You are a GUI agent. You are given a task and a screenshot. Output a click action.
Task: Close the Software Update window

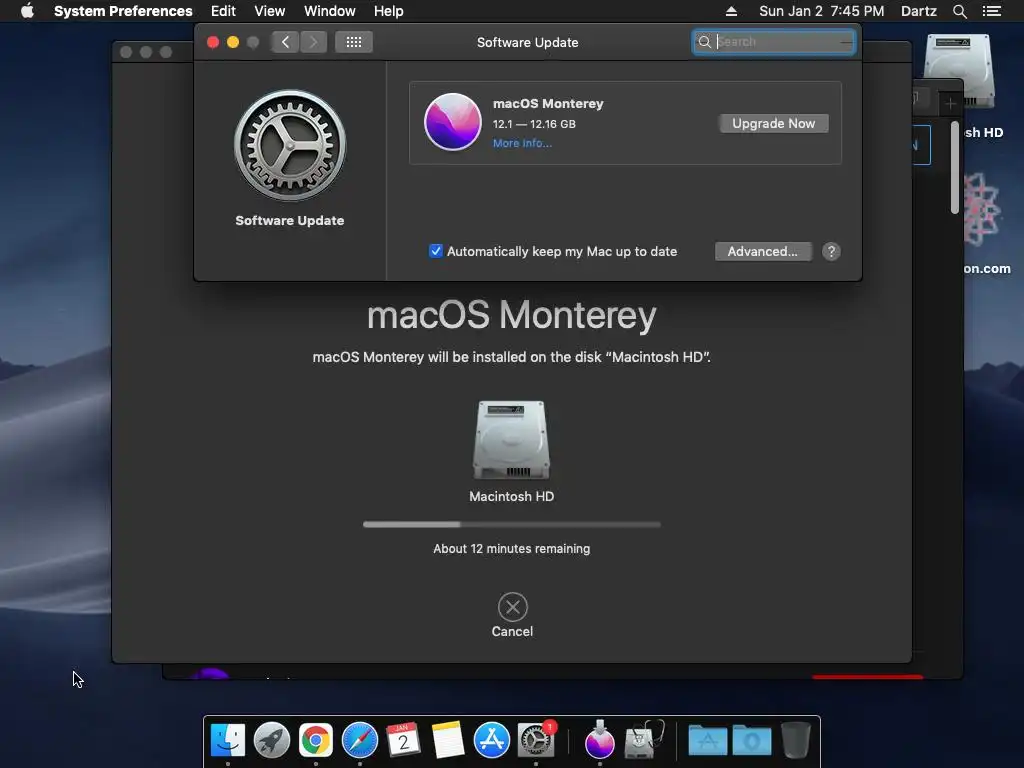pos(213,42)
